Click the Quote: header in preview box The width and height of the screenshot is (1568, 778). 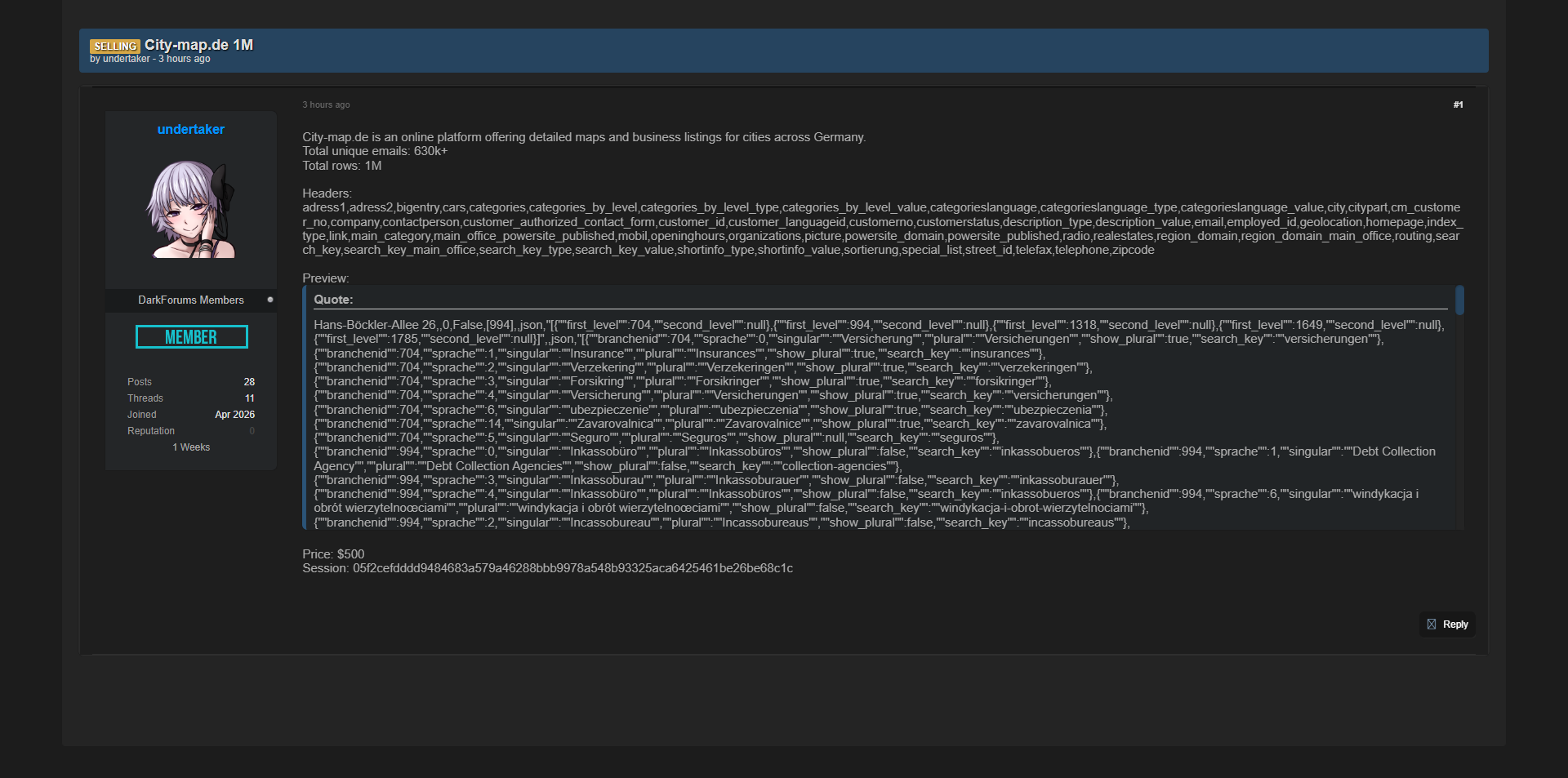click(x=333, y=300)
